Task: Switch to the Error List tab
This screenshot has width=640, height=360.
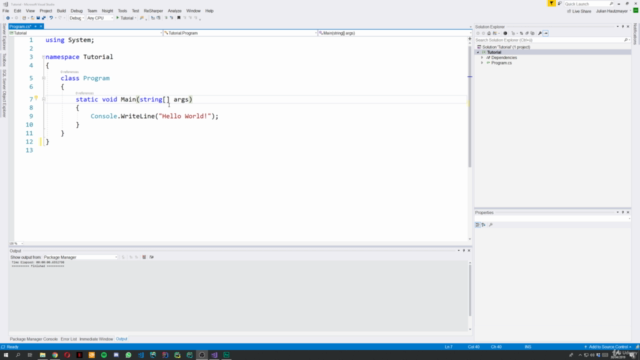Action: coord(69,339)
